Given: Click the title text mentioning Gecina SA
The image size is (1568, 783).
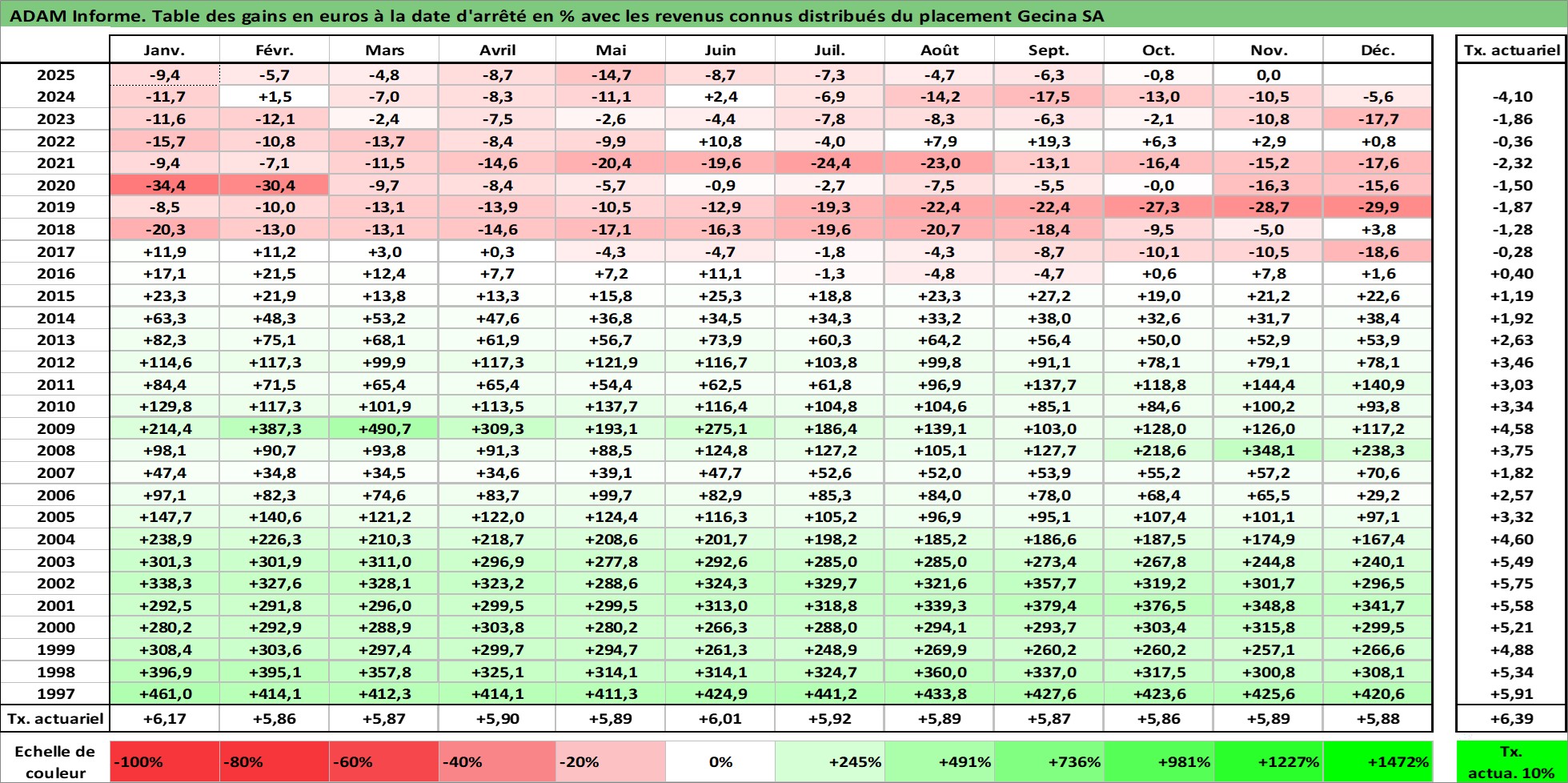Looking at the screenshot, I should (x=556, y=16).
